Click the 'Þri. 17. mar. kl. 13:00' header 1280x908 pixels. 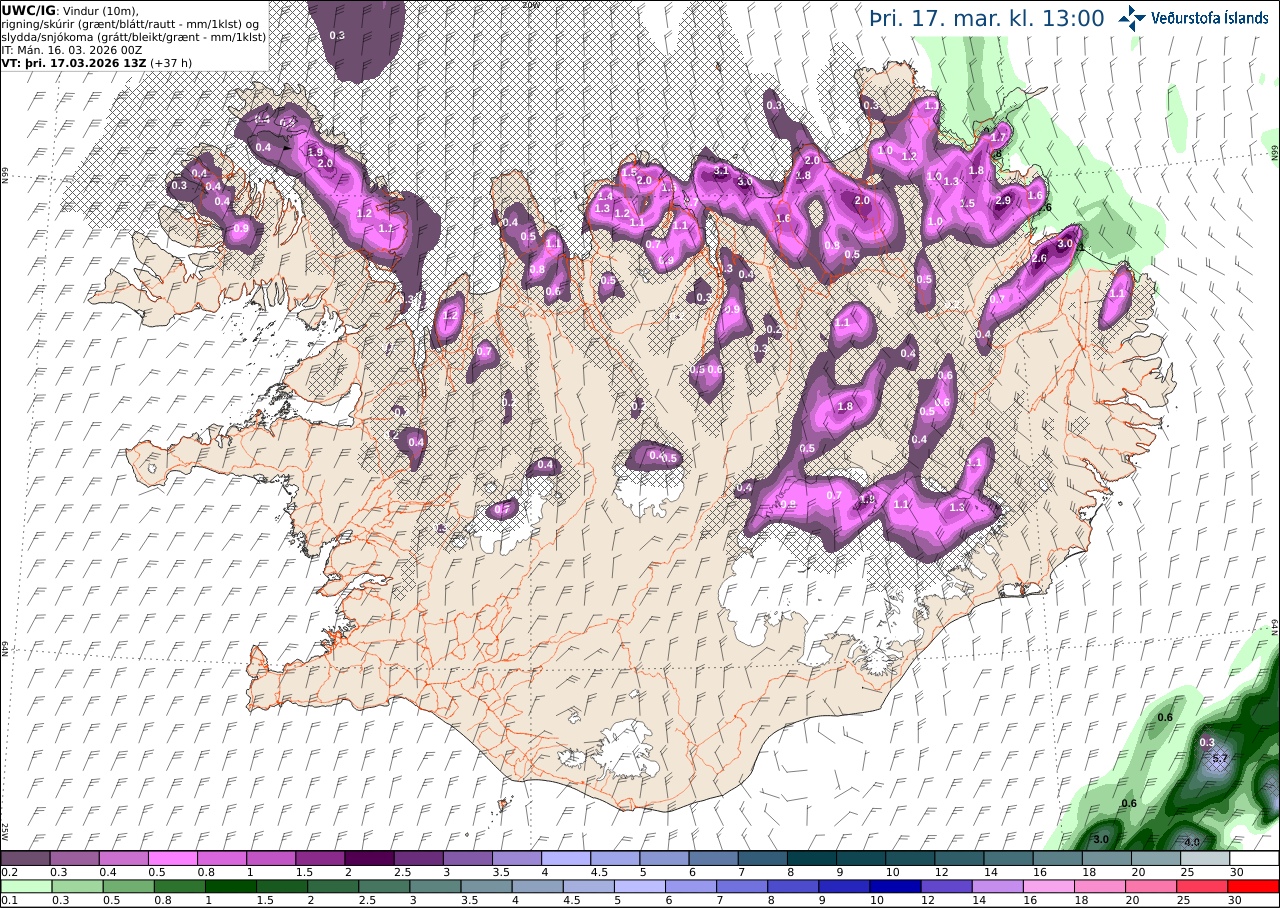(986, 18)
